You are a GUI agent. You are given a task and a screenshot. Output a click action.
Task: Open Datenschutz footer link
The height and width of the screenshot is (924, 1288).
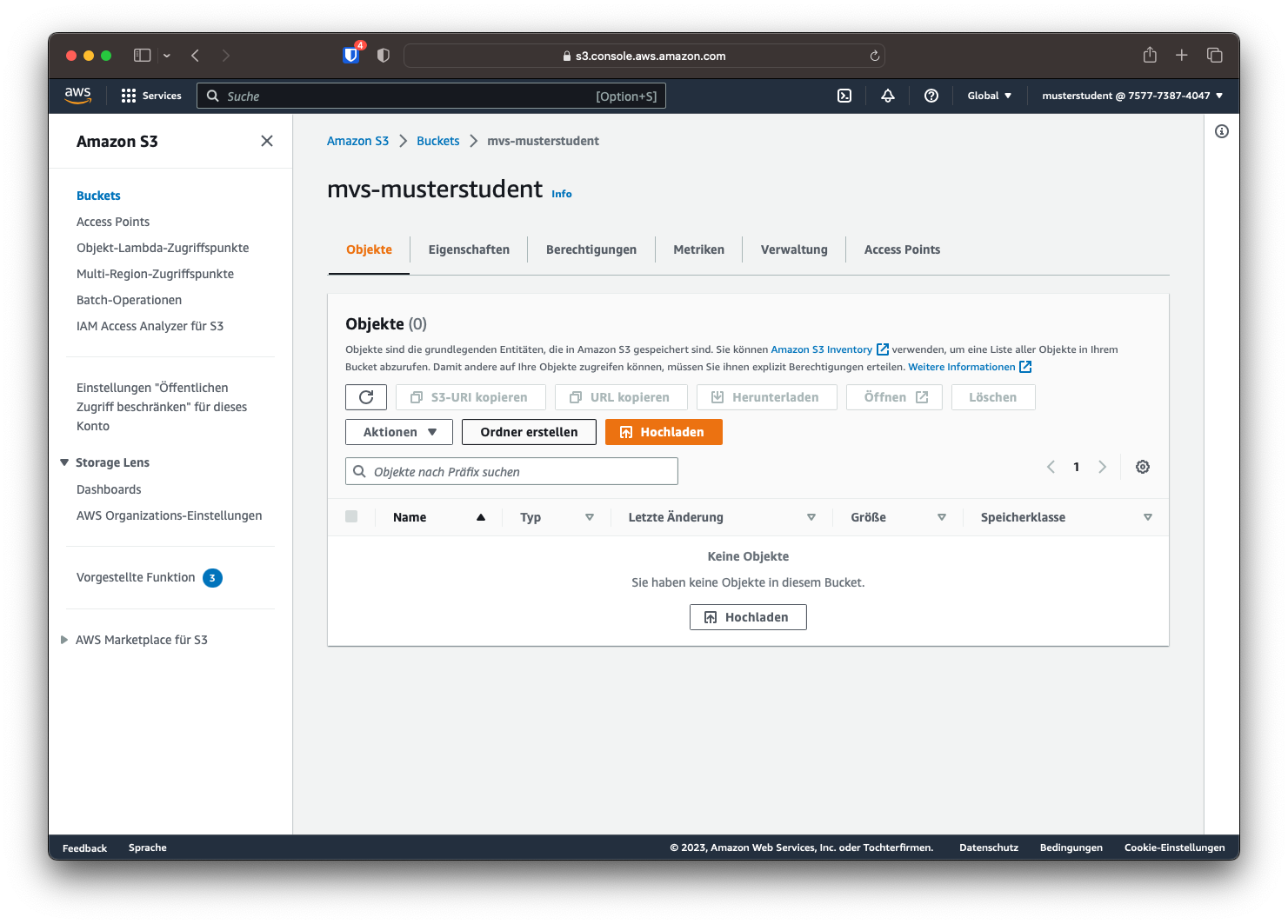(x=989, y=848)
